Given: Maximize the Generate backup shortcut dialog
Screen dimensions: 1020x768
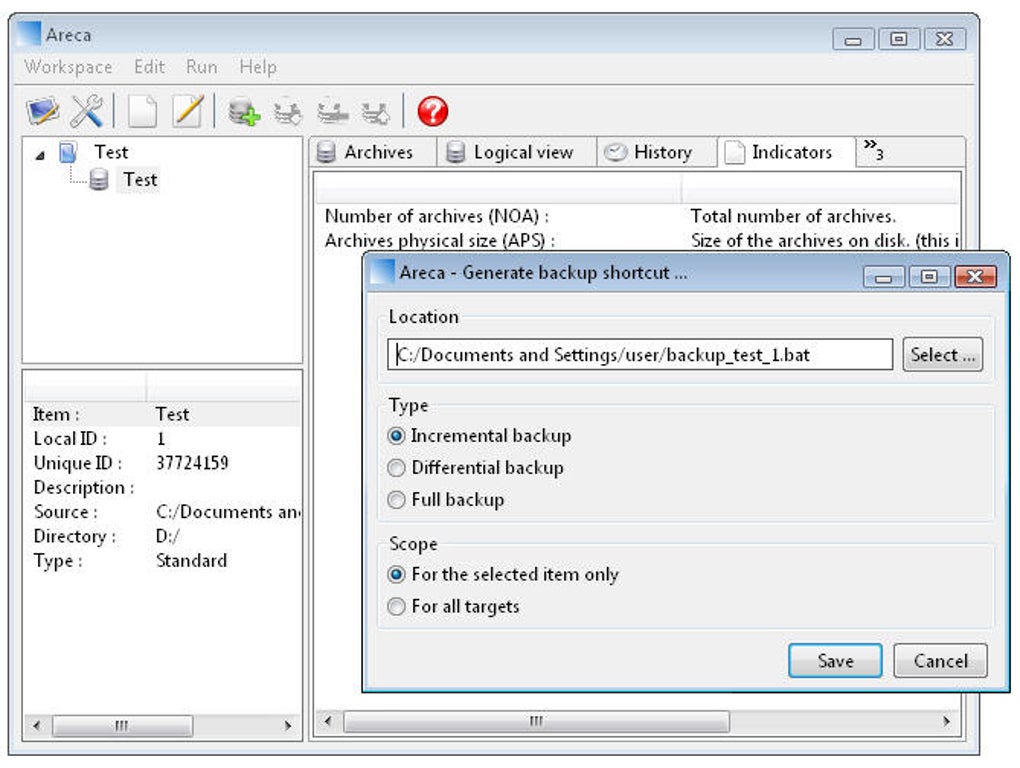Looking at the screenshot, I should coord(929,277).
